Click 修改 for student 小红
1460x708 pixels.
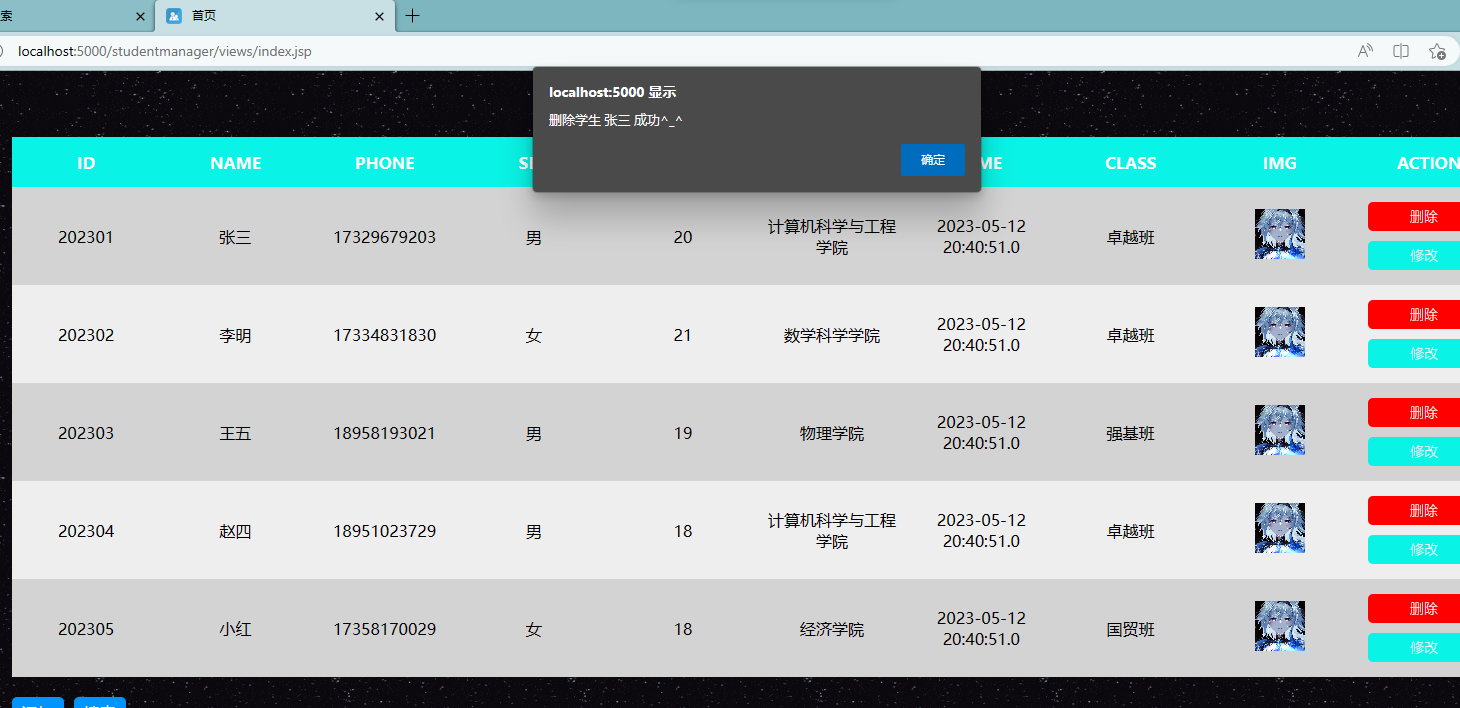[x=1414, y=648]
